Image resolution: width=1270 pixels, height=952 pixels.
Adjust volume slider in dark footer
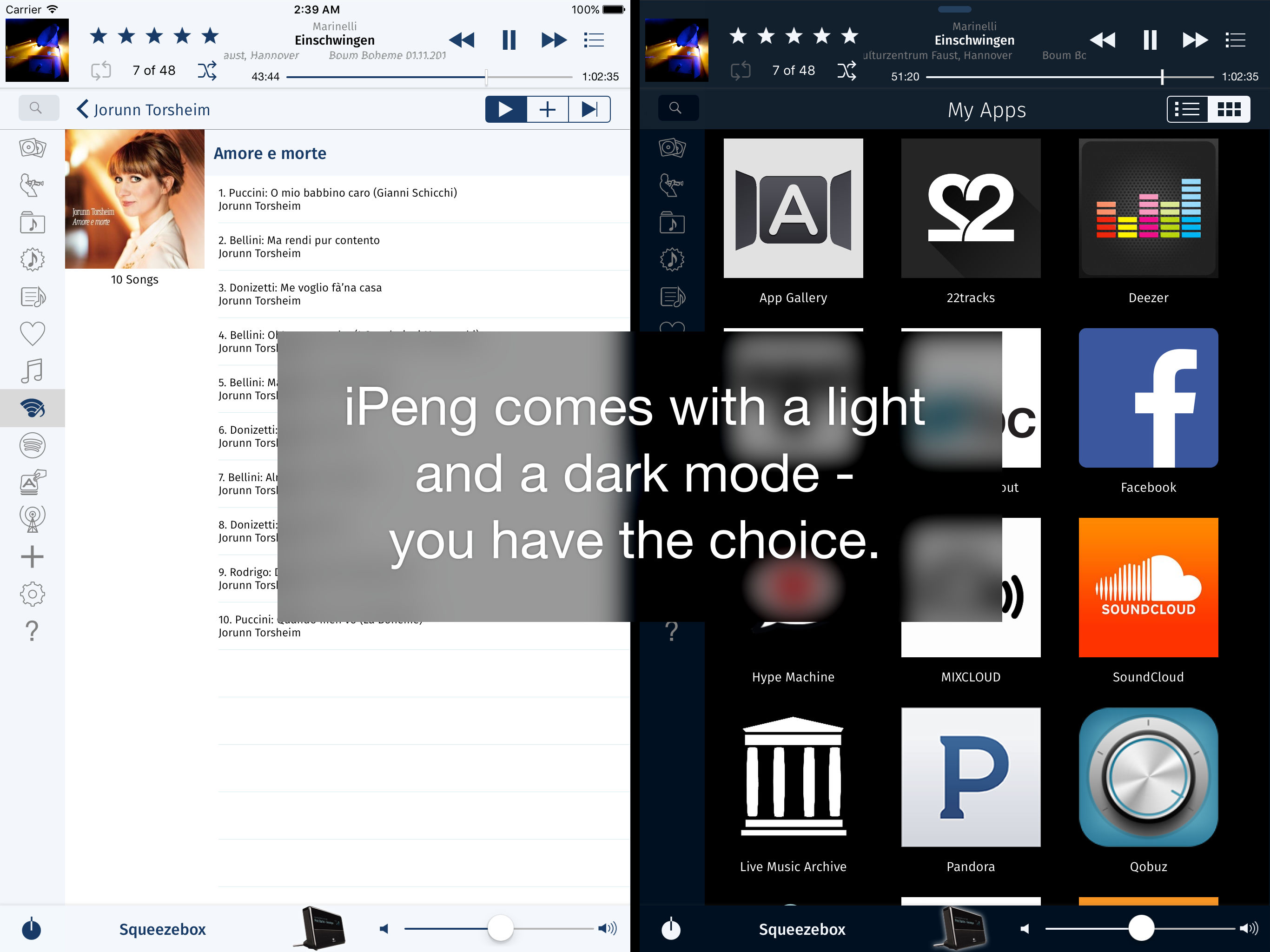coord(1140,928)
